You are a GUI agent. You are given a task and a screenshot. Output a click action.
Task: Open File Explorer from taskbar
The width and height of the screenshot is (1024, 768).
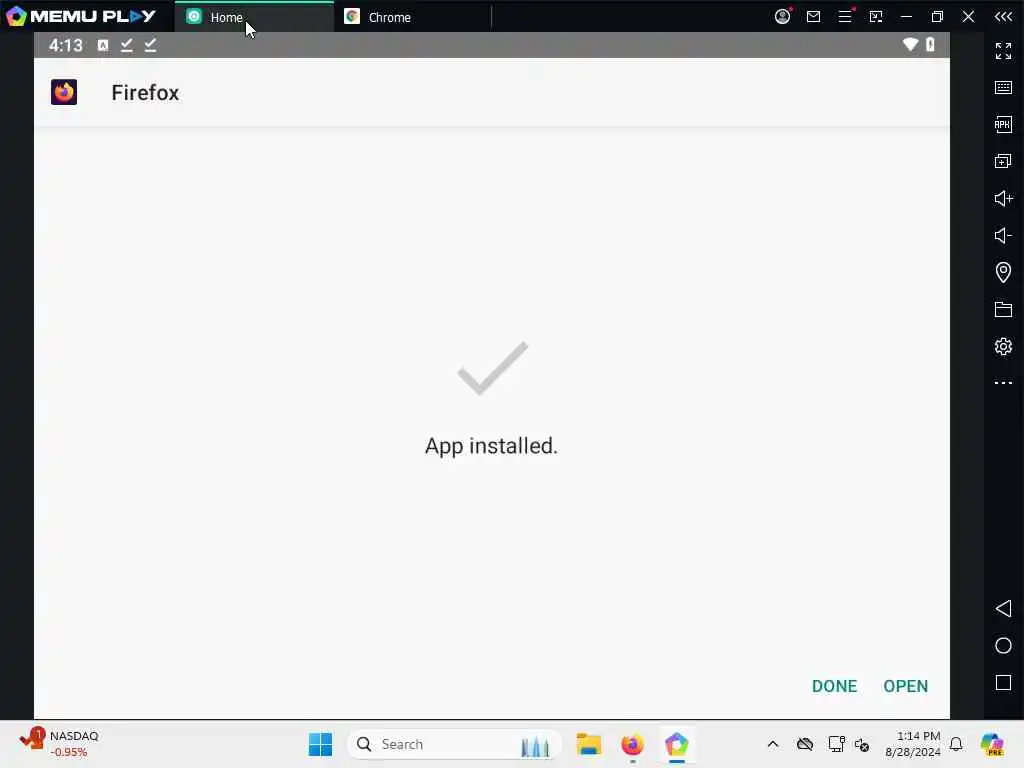[588, 744]
